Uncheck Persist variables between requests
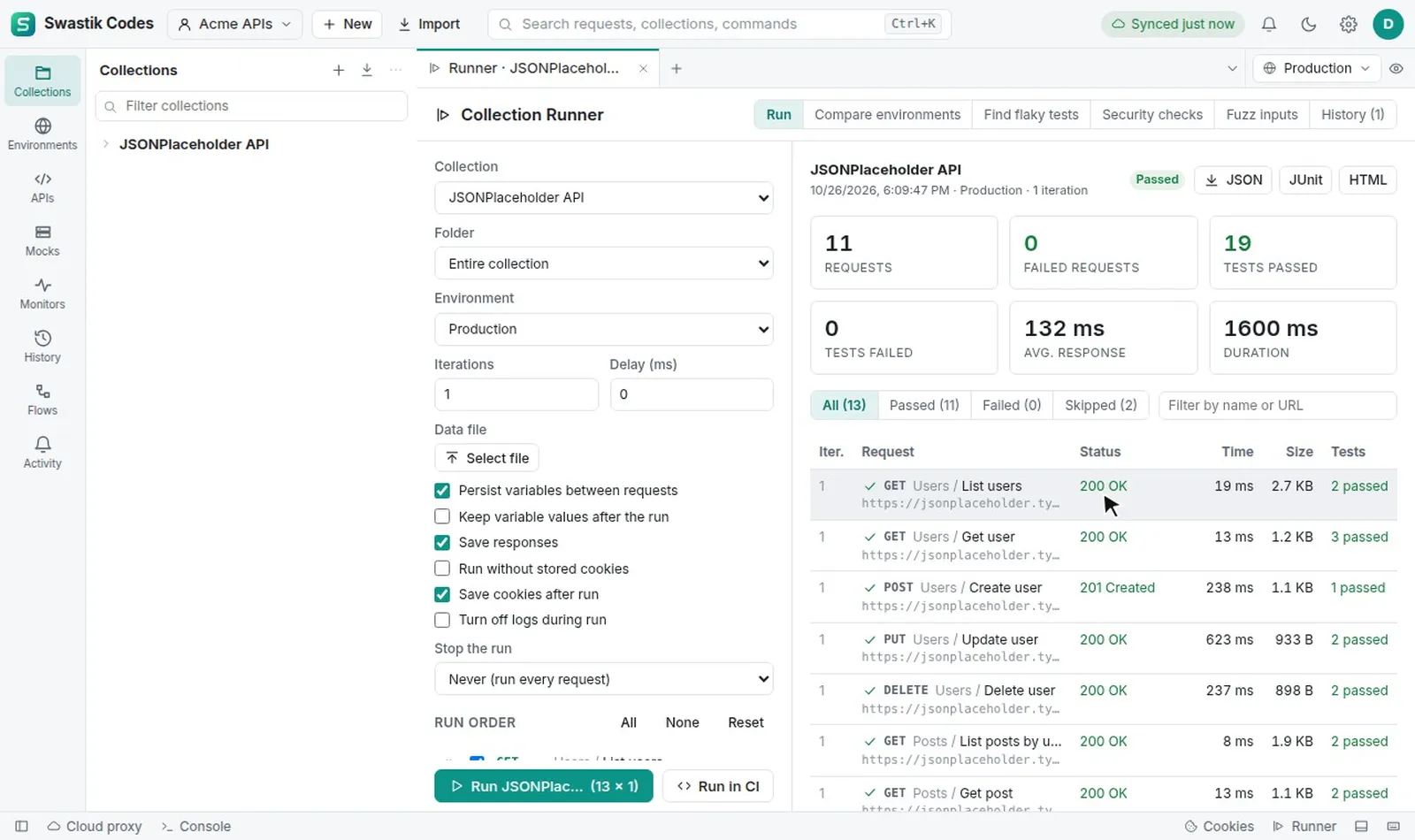 click(x=442, y=491)
